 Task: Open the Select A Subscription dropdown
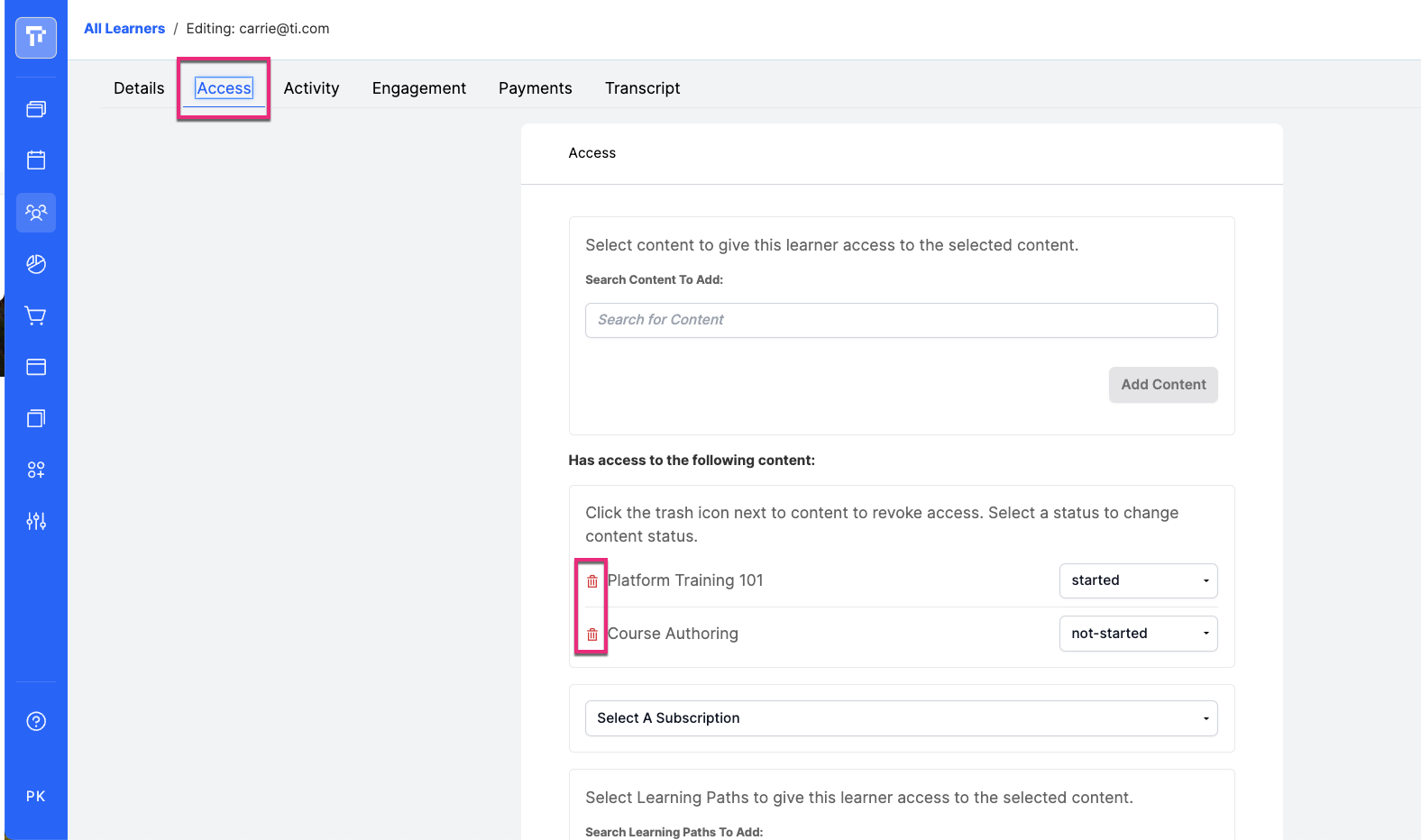click(x=901, y=718)
